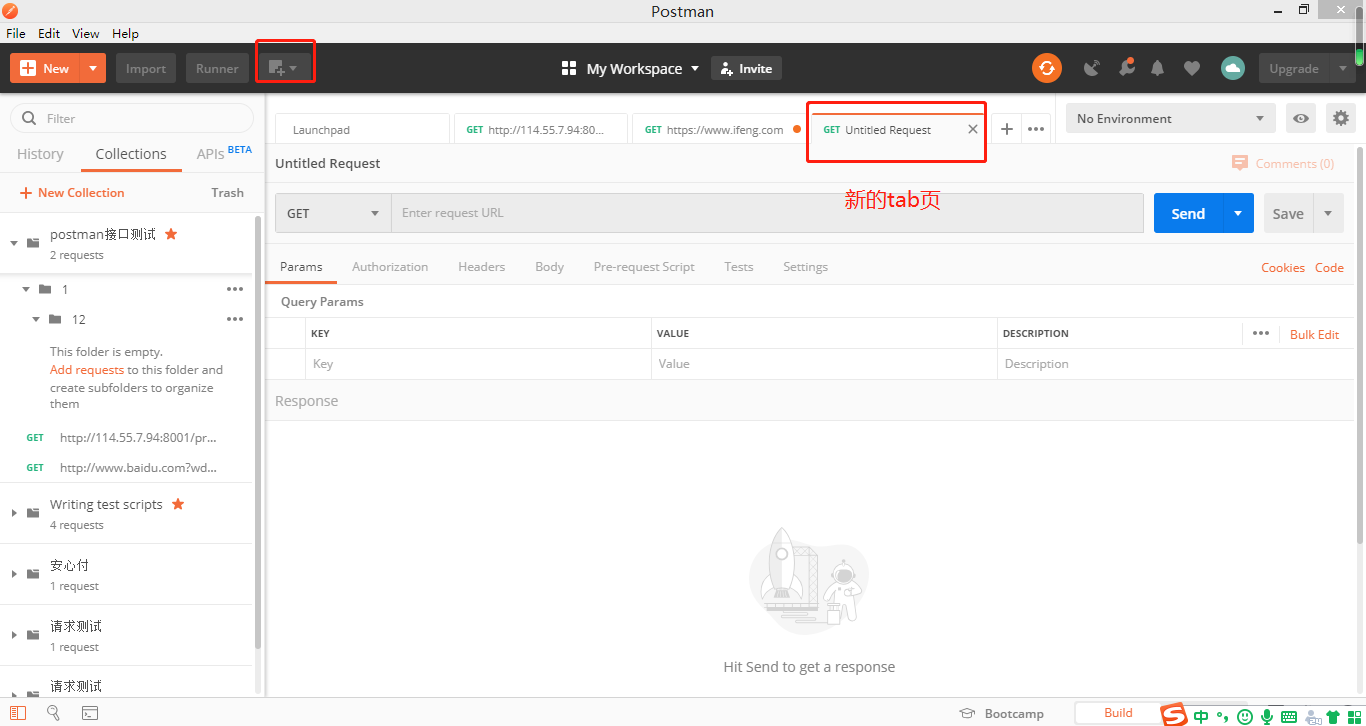The height and width of the screenshot is (726, 1366).
Task: Click the Key cell in Query Params
Action: coord(478,364)
